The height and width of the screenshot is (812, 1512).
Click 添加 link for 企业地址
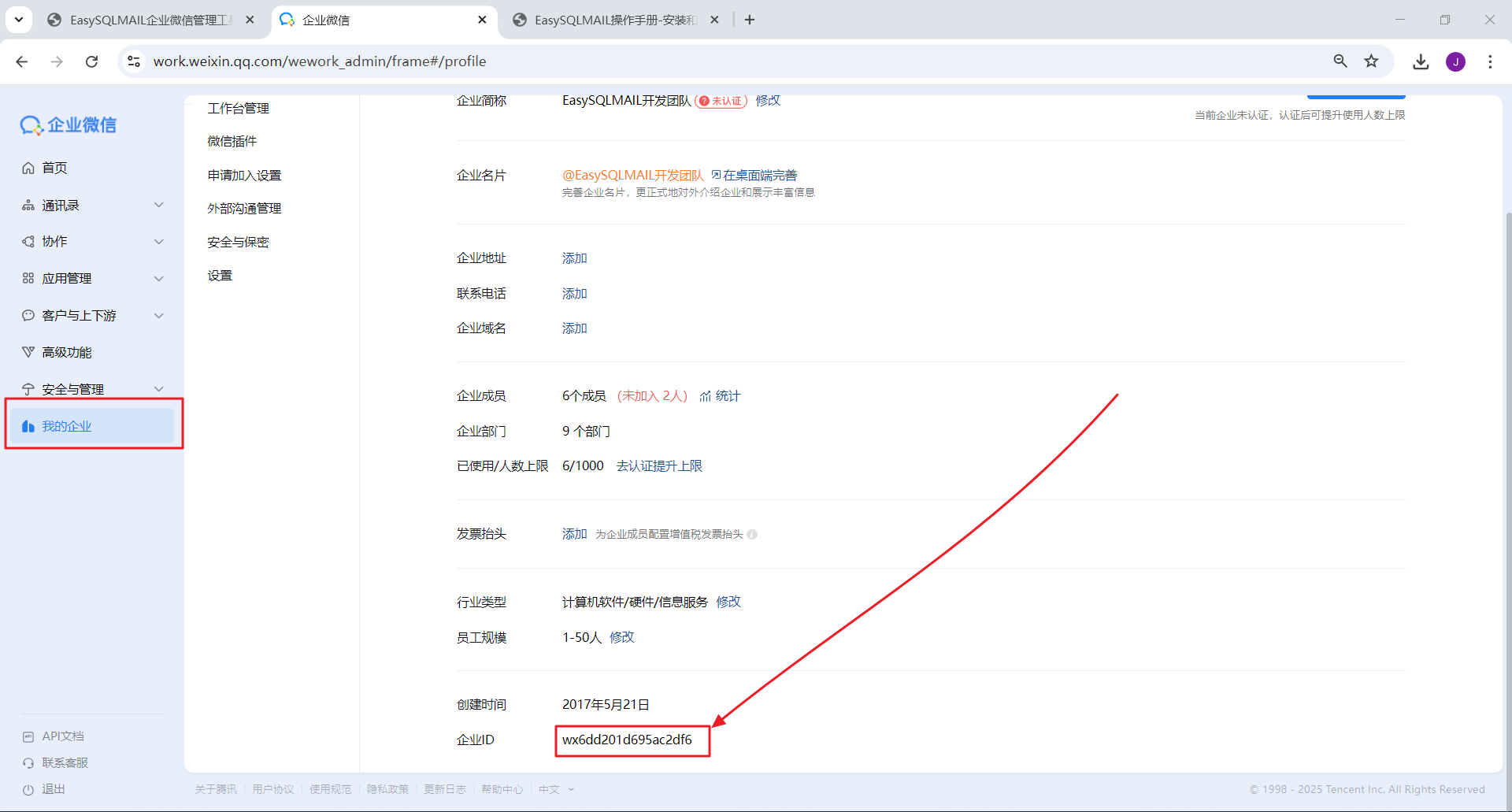click(x=574, y=258)
